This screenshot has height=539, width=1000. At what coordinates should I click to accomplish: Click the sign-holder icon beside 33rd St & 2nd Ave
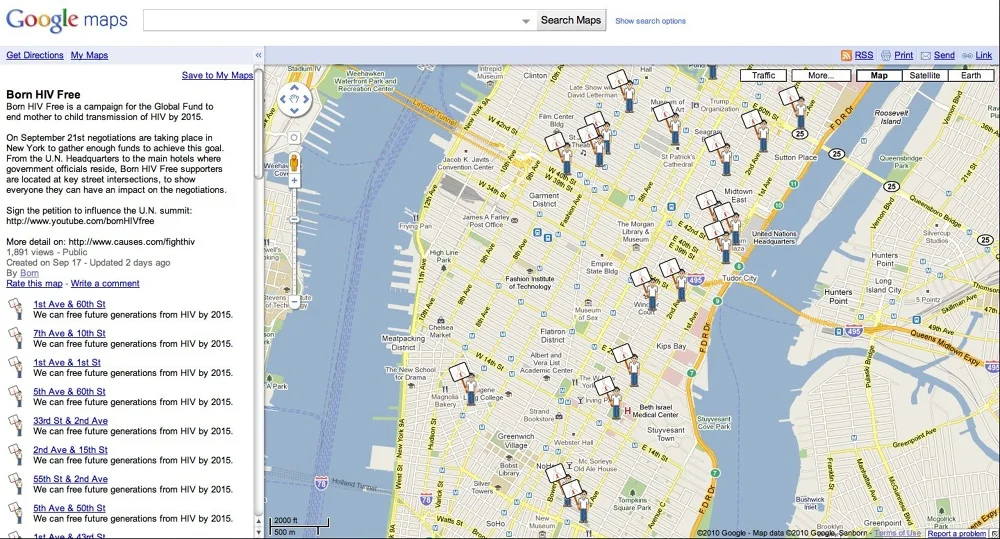[x=15, y=425]
